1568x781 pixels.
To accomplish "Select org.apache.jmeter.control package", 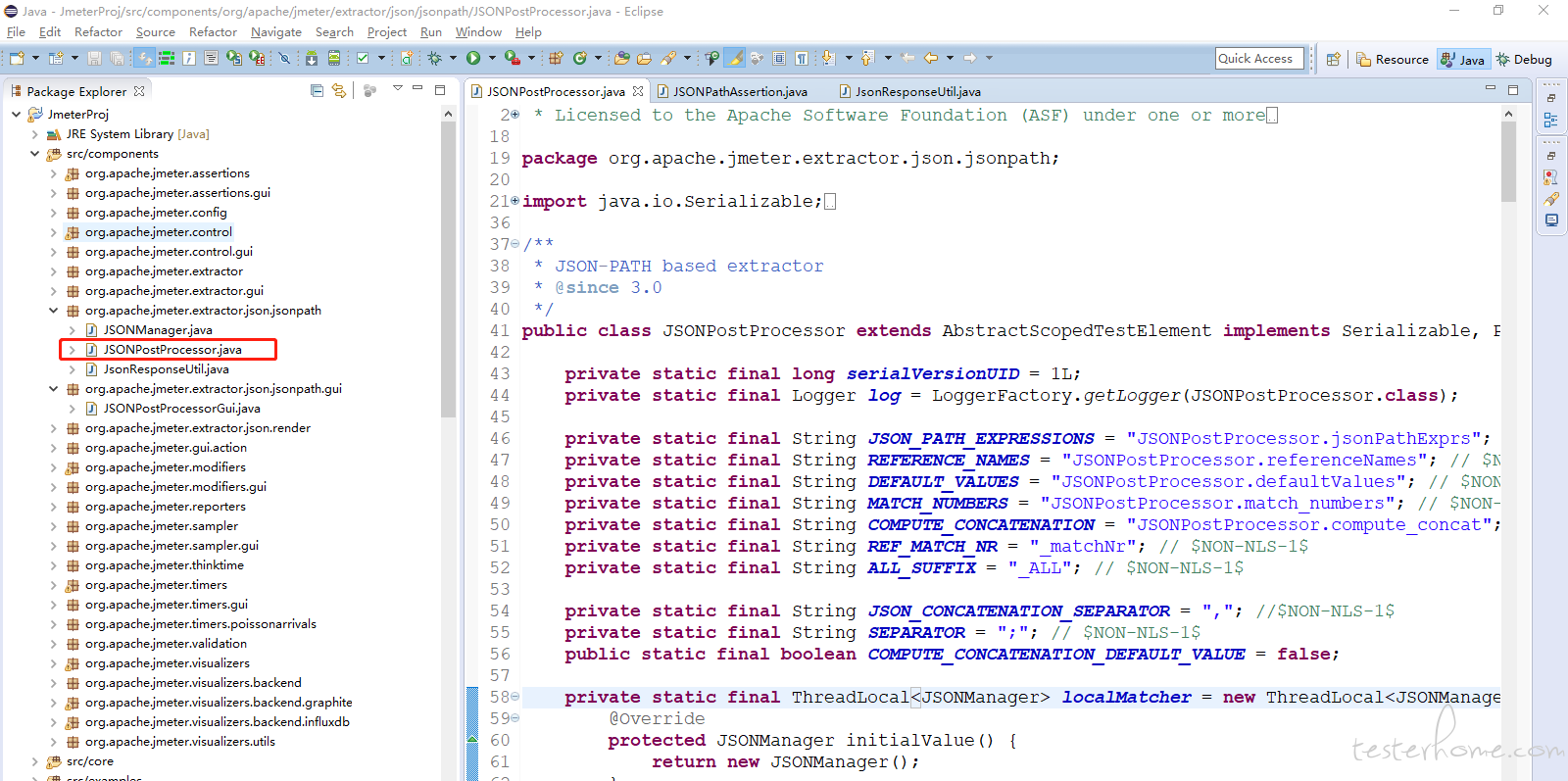I will tap(158, 232).
